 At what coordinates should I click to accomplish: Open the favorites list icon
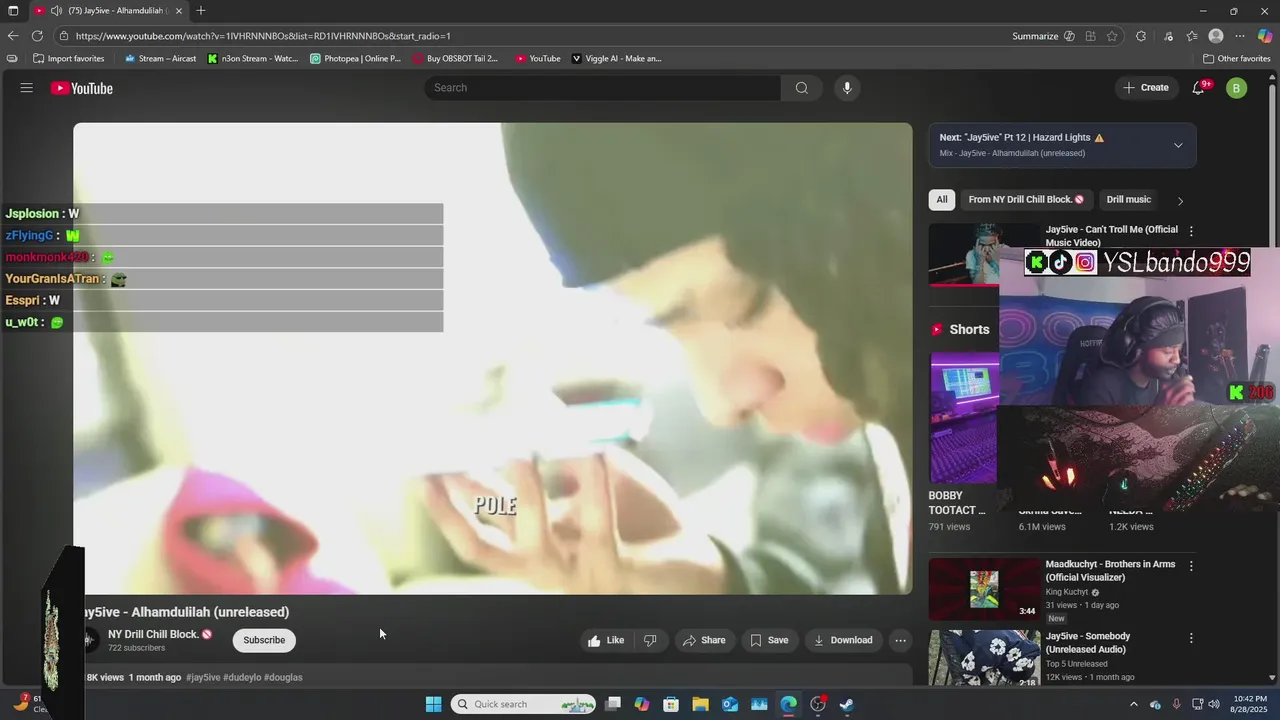(x=1192, y=36)
